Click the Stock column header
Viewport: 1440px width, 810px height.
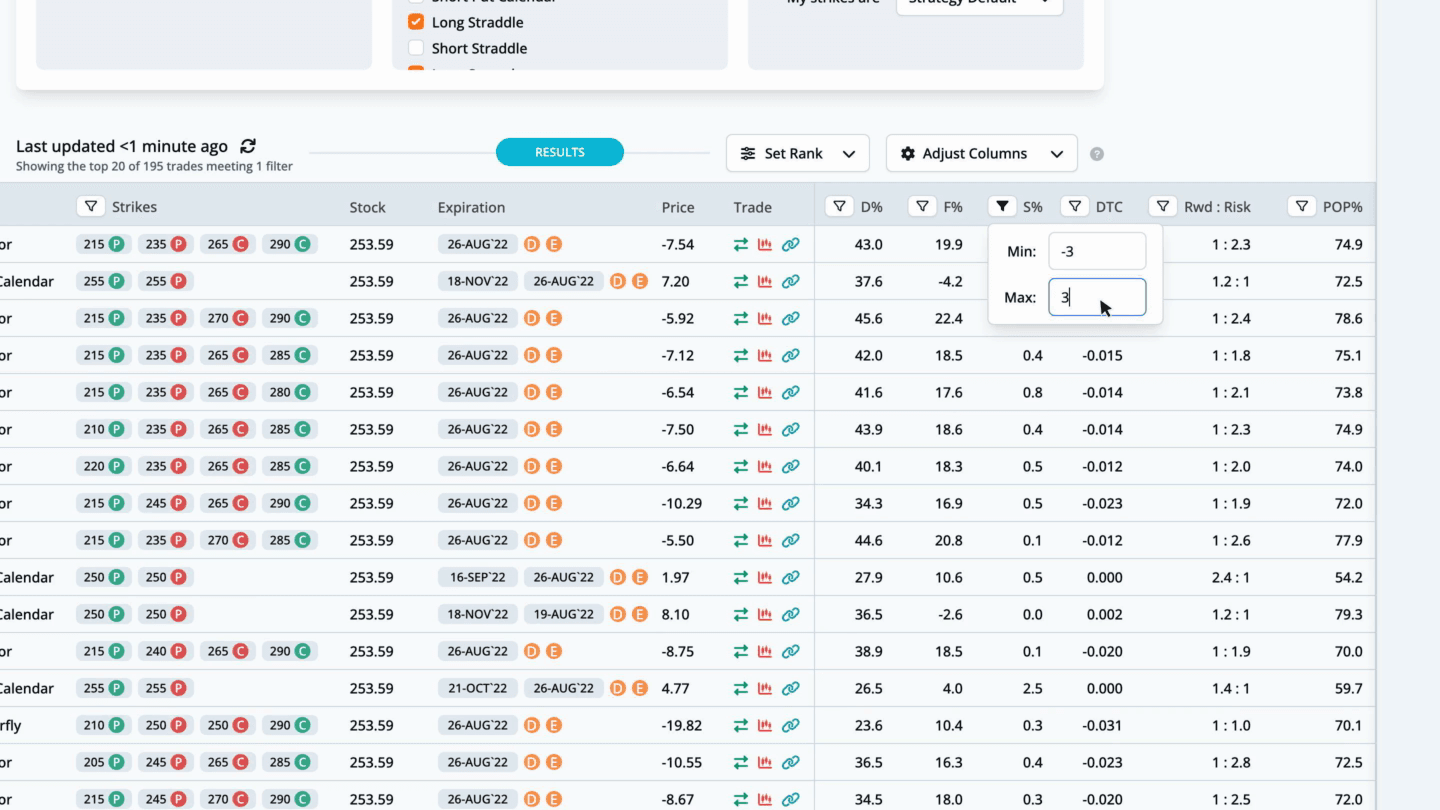click(x=368, y=207)
